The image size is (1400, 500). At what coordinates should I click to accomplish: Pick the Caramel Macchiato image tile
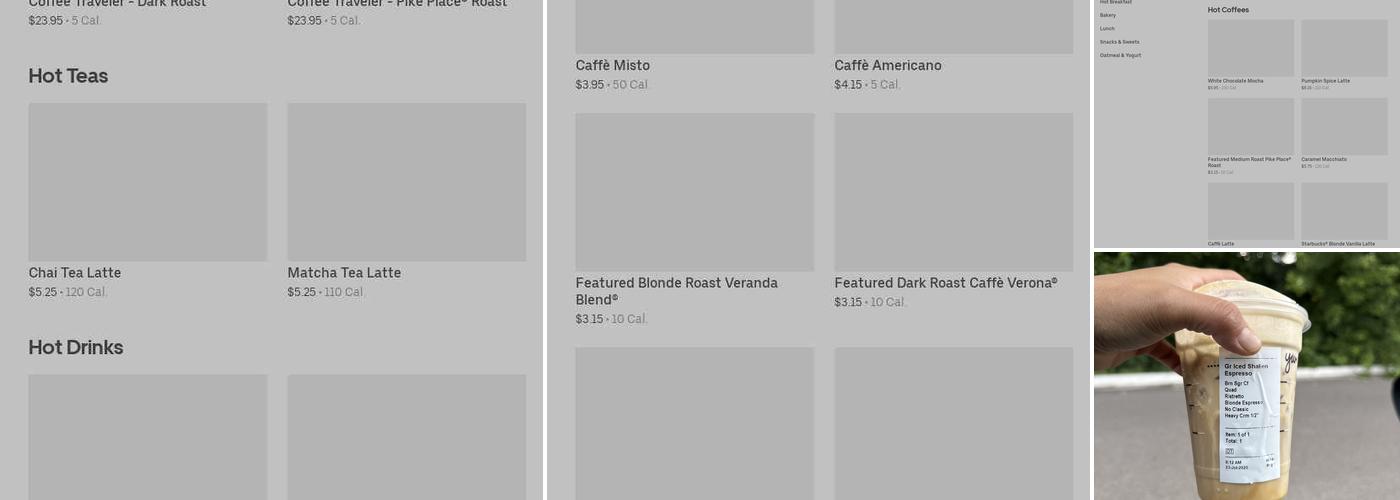click(1344, 126)
